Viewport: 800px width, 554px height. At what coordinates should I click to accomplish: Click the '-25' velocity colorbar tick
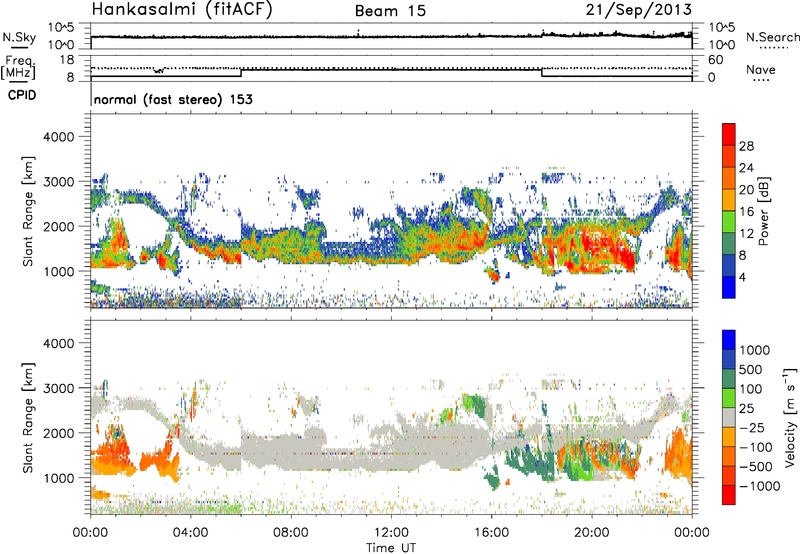click(x=752, y=427)
